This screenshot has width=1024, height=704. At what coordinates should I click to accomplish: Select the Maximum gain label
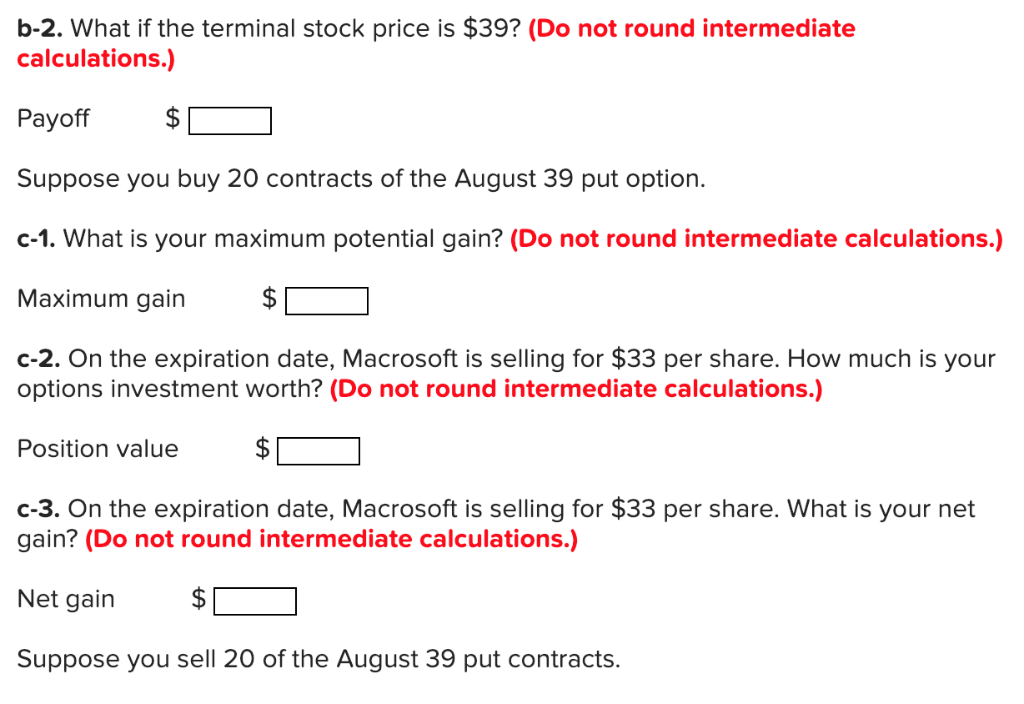coord(100,298)
